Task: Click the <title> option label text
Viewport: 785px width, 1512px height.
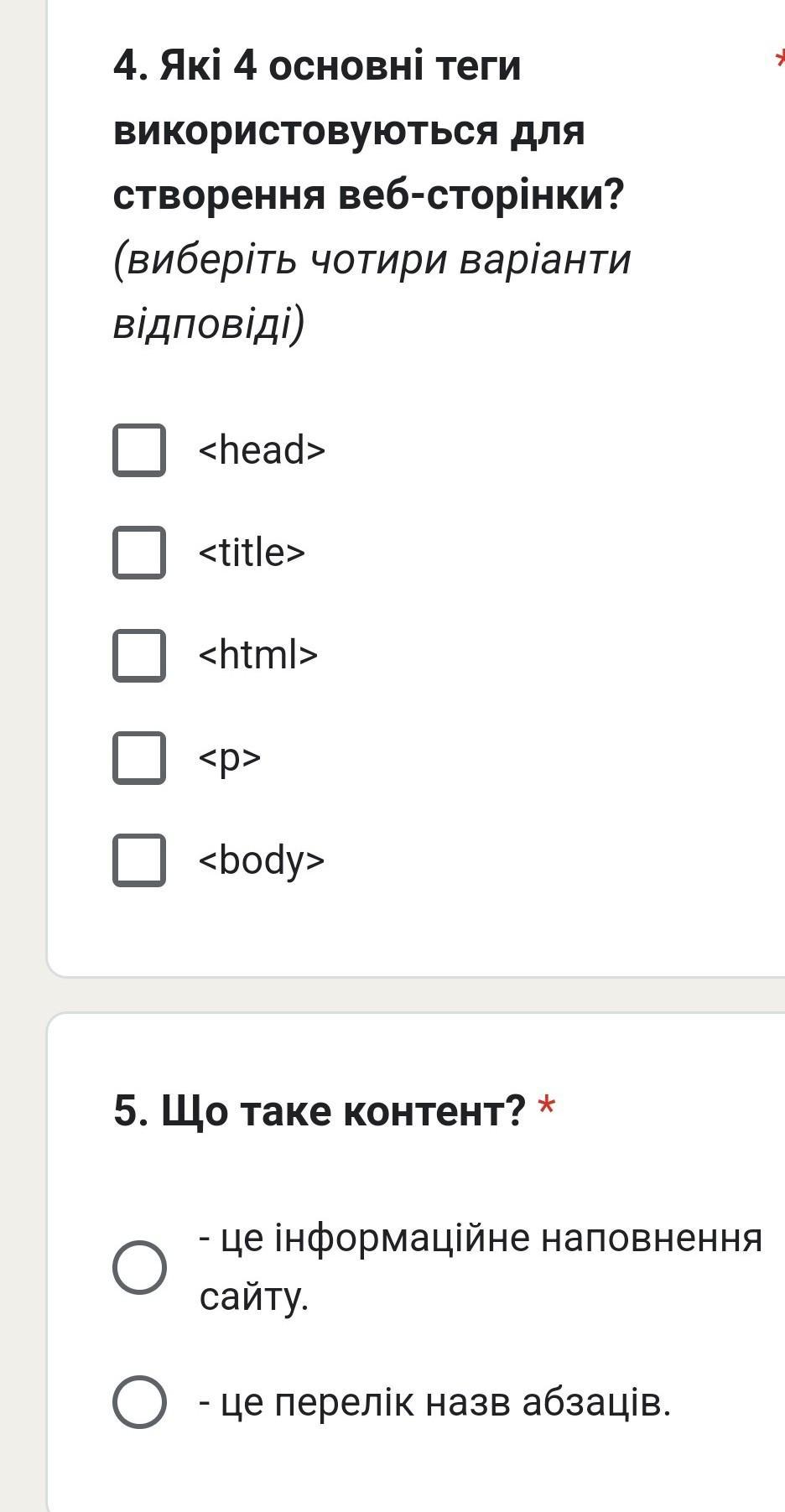Action: (x=252, y=553)
